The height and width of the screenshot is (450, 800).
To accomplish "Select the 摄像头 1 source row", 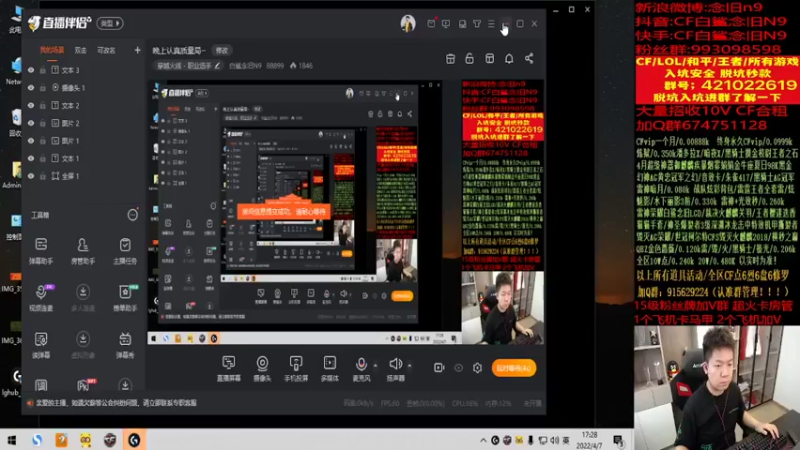I will click(84, 88).
